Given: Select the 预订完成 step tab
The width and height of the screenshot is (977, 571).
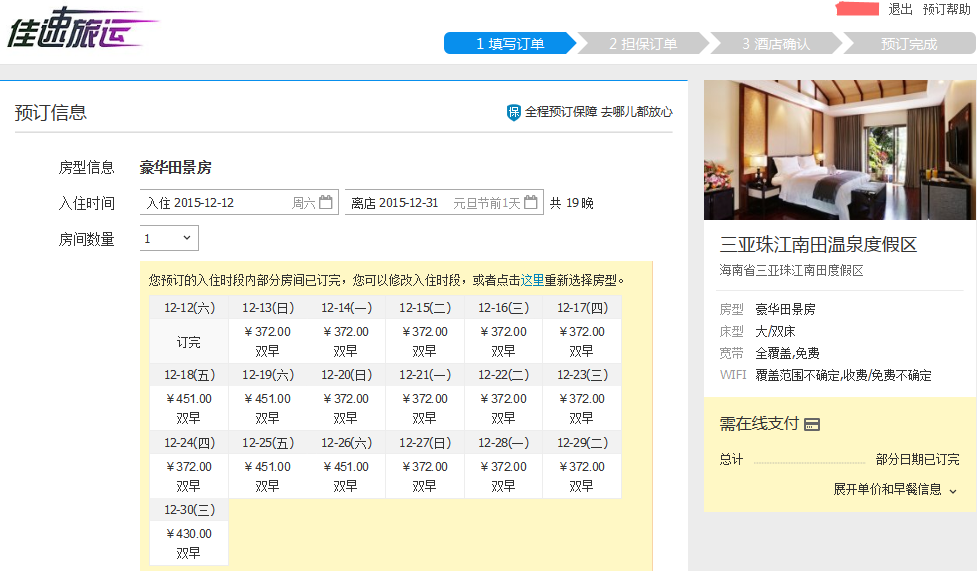Looking at the screenshot, I should coord(908,44).
